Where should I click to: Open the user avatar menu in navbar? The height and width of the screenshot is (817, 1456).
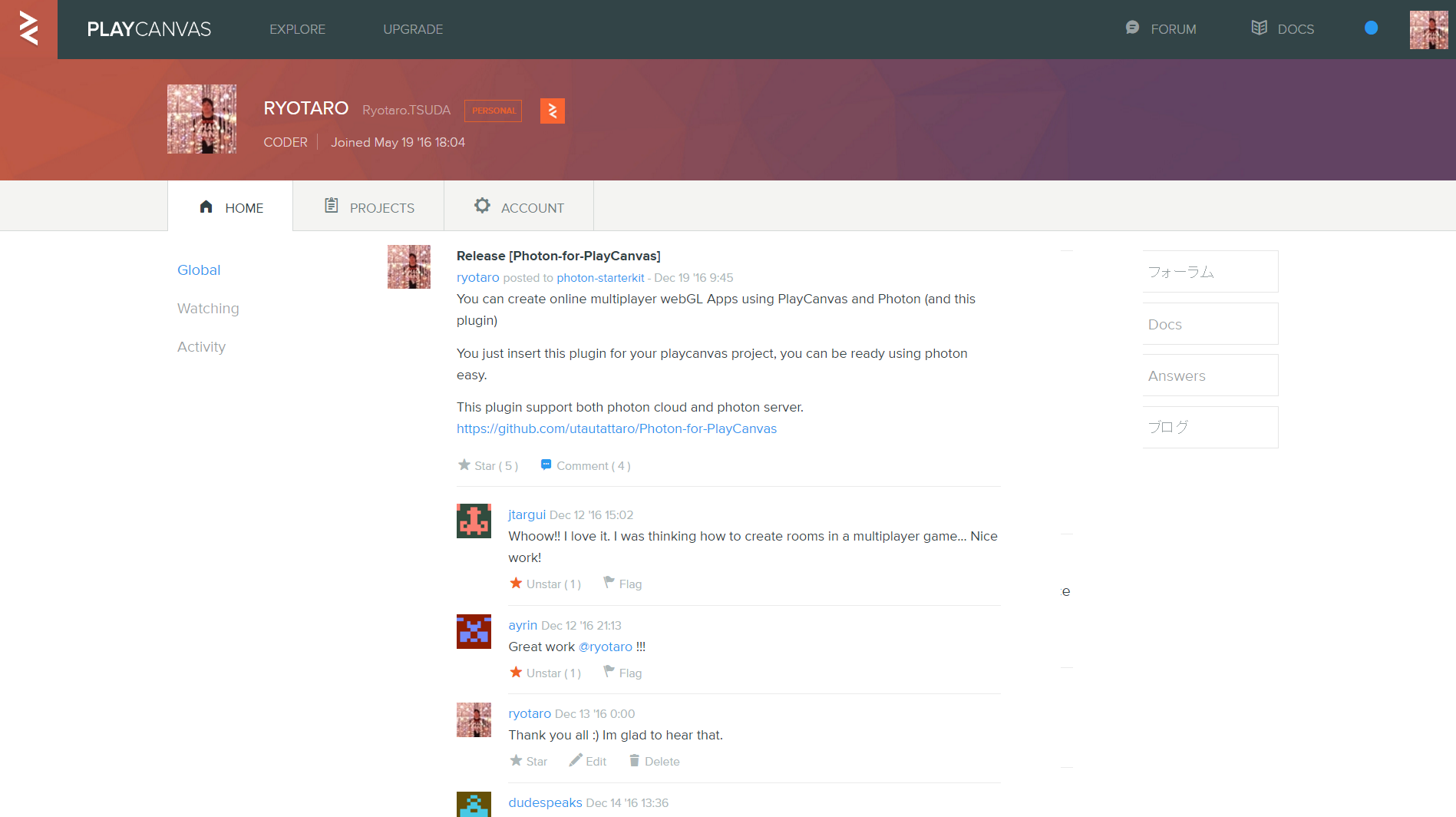[x=1428, y=29]
